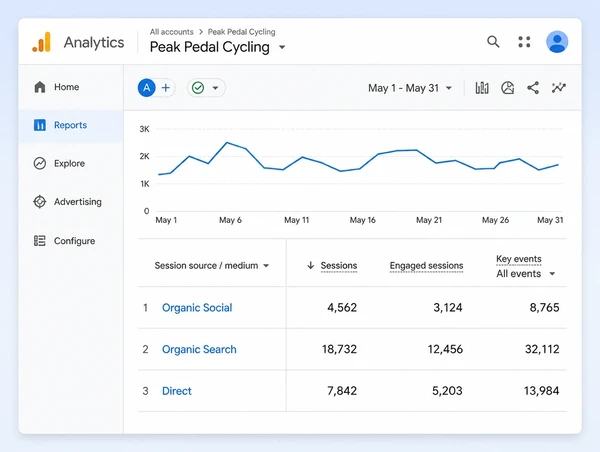This screenshot has width=600, height=452.
Task: Open Explore in the sidebar
Action: pos(69,163)
